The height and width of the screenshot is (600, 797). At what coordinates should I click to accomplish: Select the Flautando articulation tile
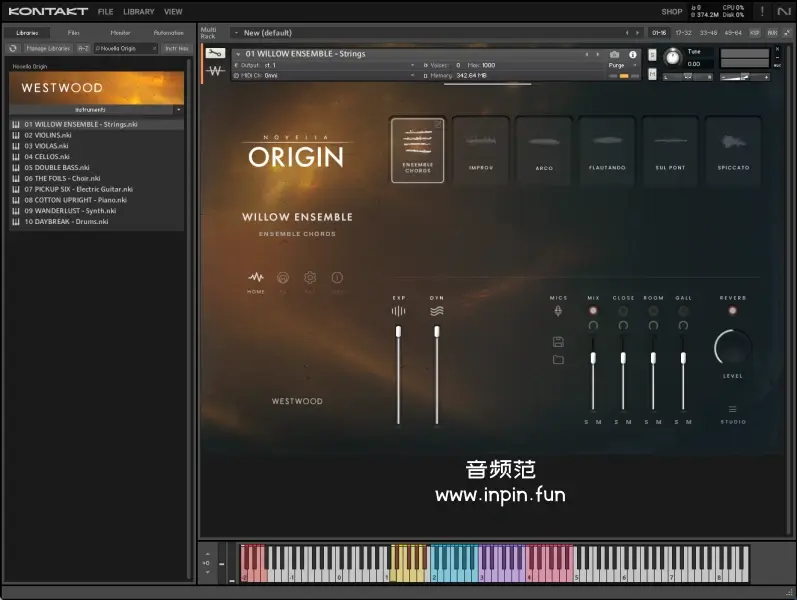click(607, 149)
